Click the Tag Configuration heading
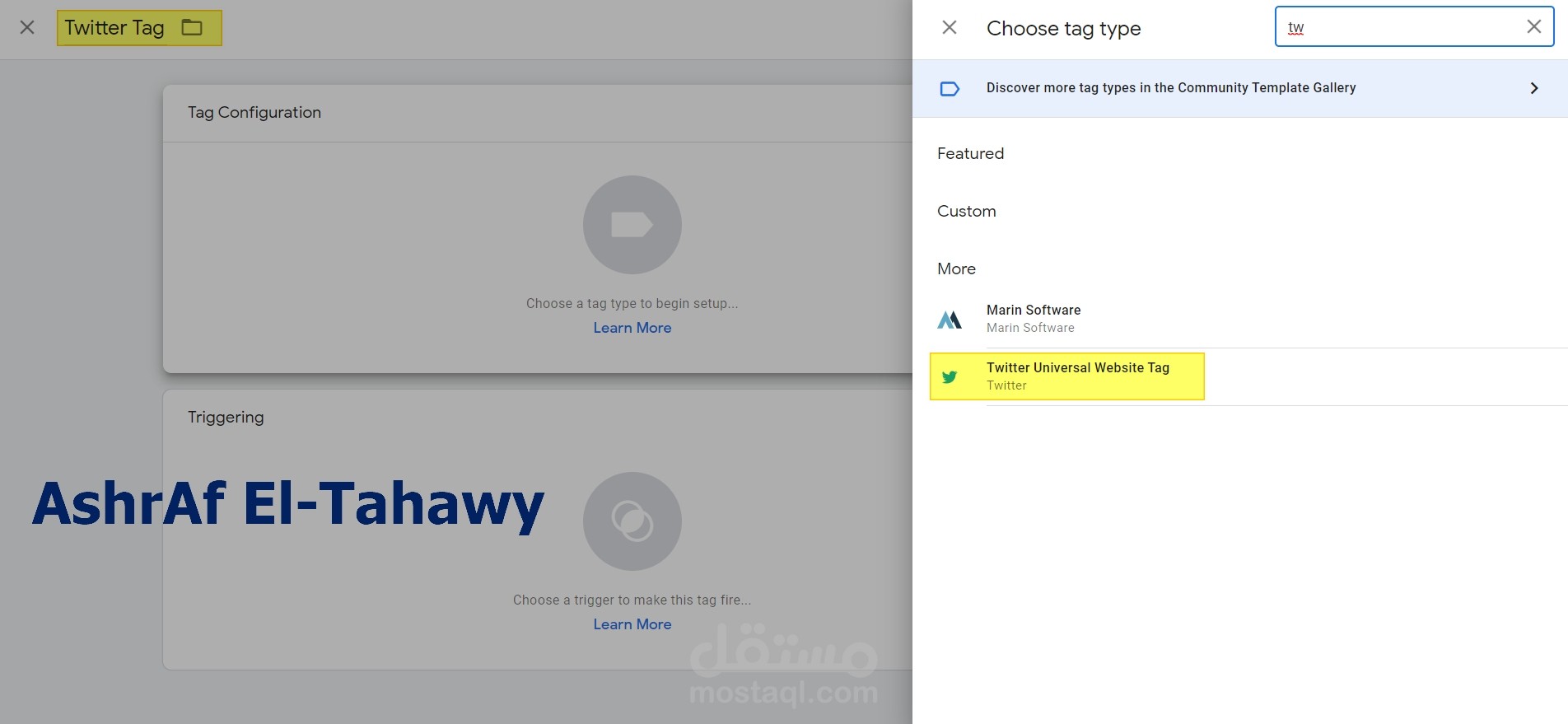The width and height of the screenshot is (1568, 724). pos(254,112)
